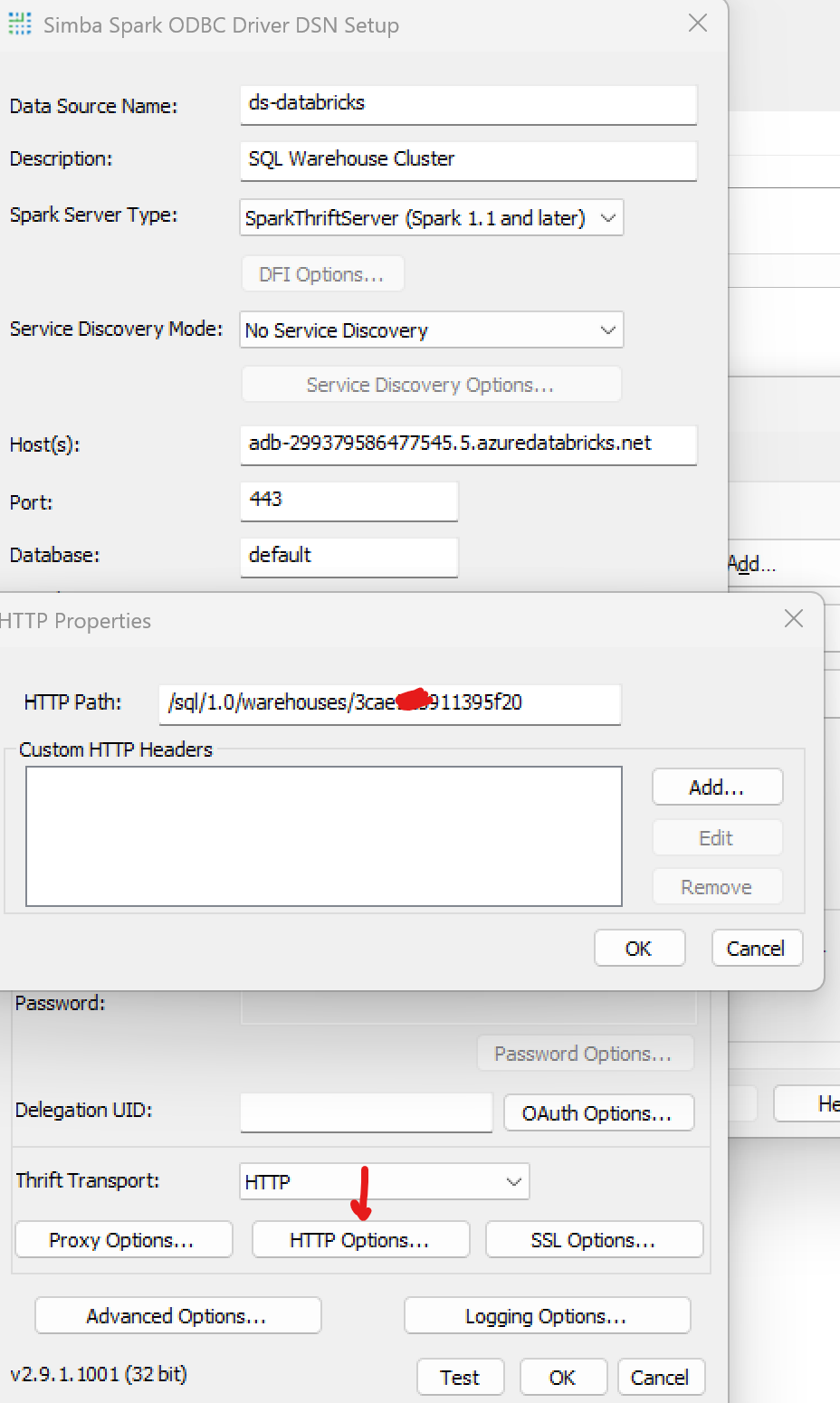Click the version text v2.9.1.1001 (32 bit)
This screenshot has height=1403, width=840.
click(x=99, y=1374)
